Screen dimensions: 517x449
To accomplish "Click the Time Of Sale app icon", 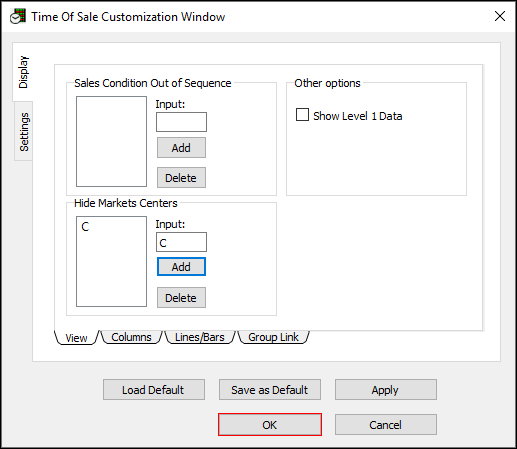I will click(18, 16).
